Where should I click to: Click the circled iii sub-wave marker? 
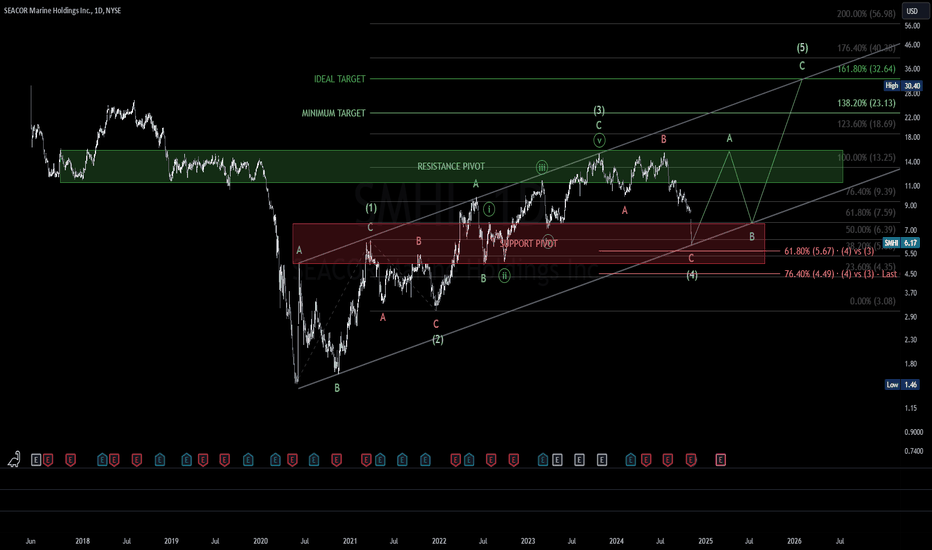point(541,167)
